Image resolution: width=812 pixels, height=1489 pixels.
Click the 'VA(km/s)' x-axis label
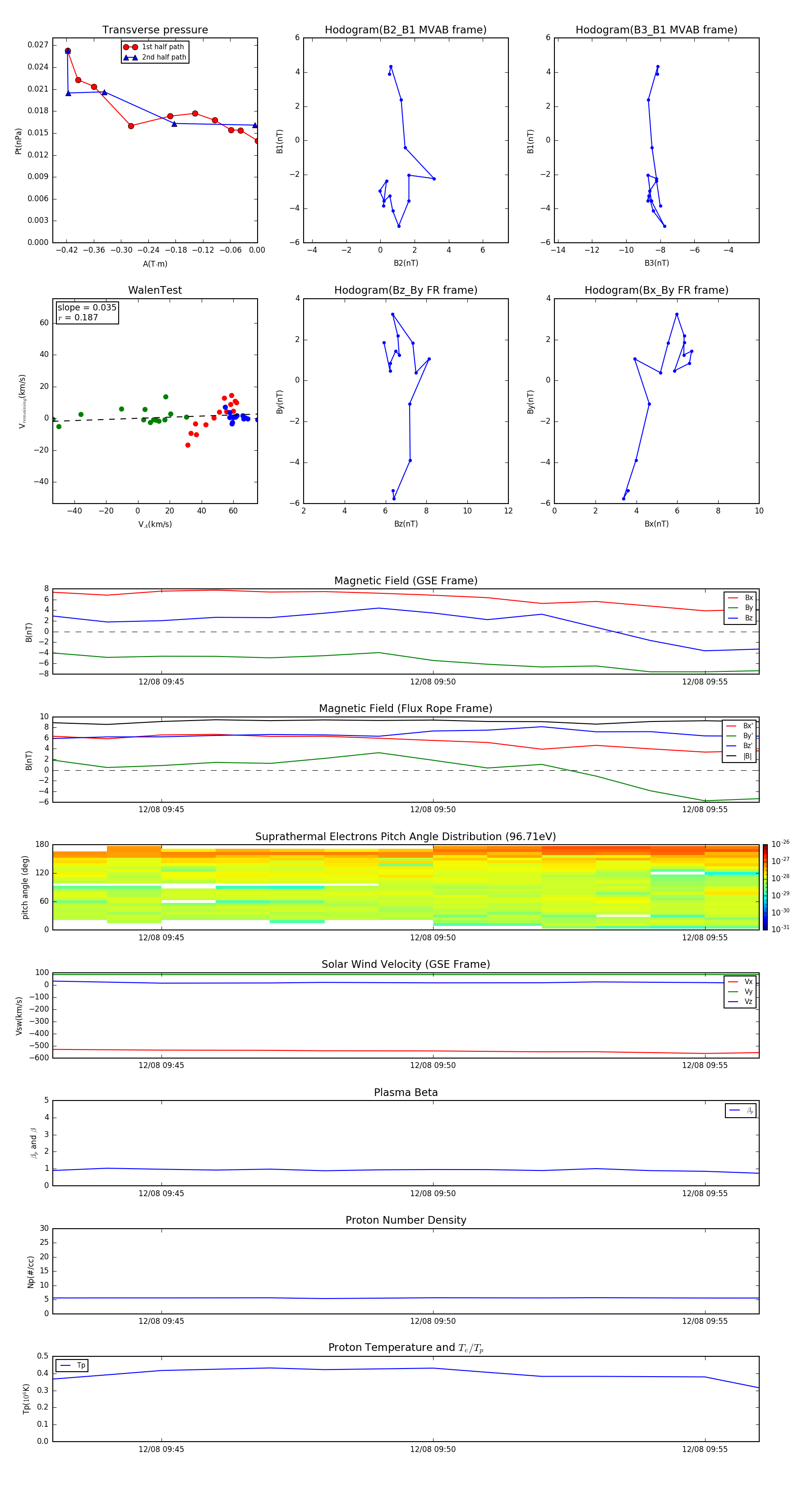click(155, 524)
